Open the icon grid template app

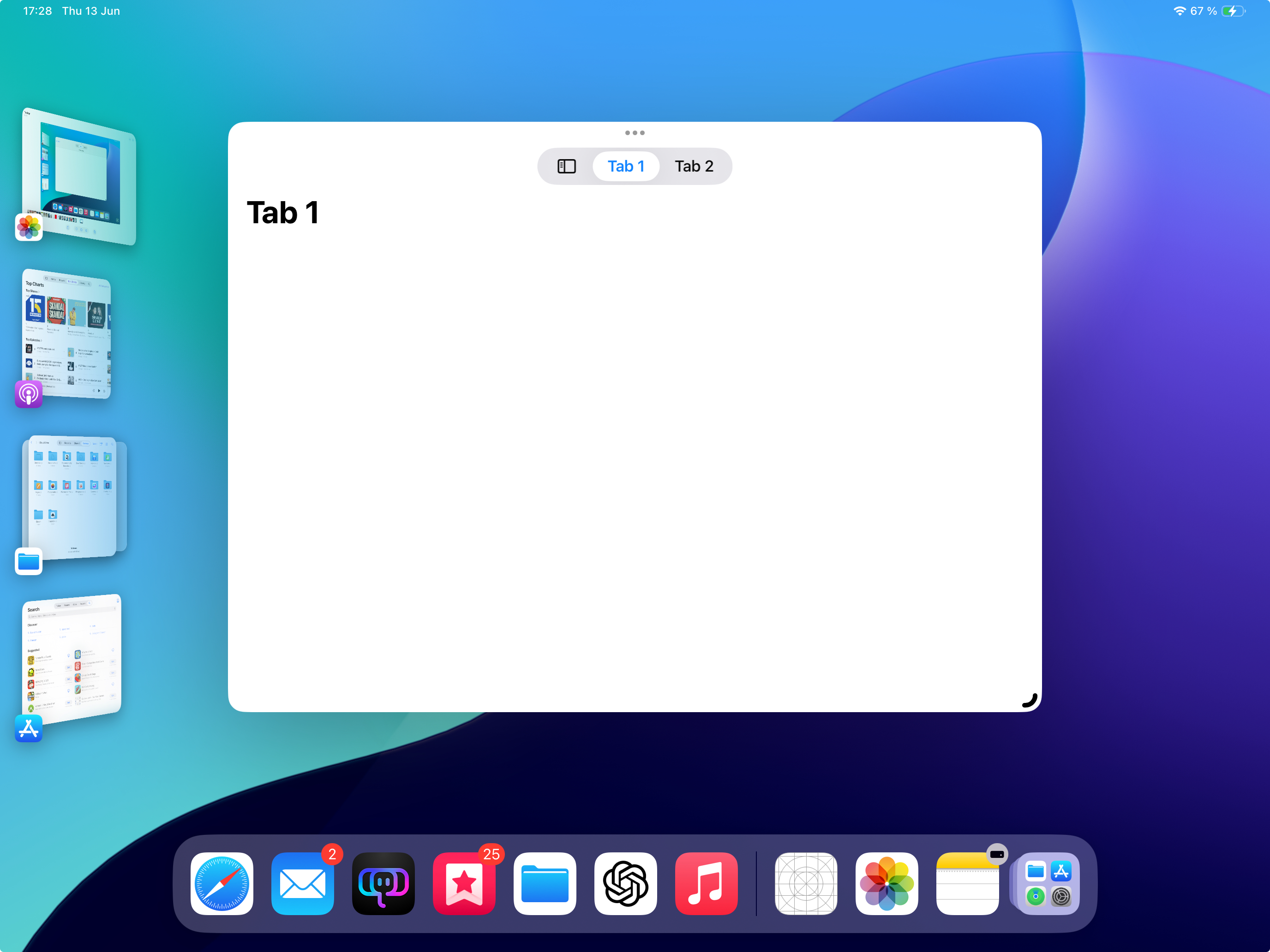[806, 883]
